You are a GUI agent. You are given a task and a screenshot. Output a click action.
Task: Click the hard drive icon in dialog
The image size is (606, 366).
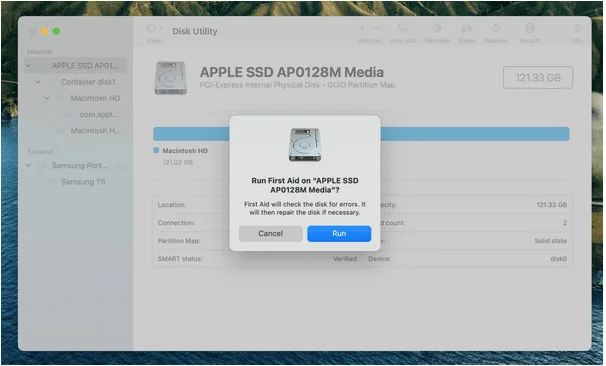[305, 145]
